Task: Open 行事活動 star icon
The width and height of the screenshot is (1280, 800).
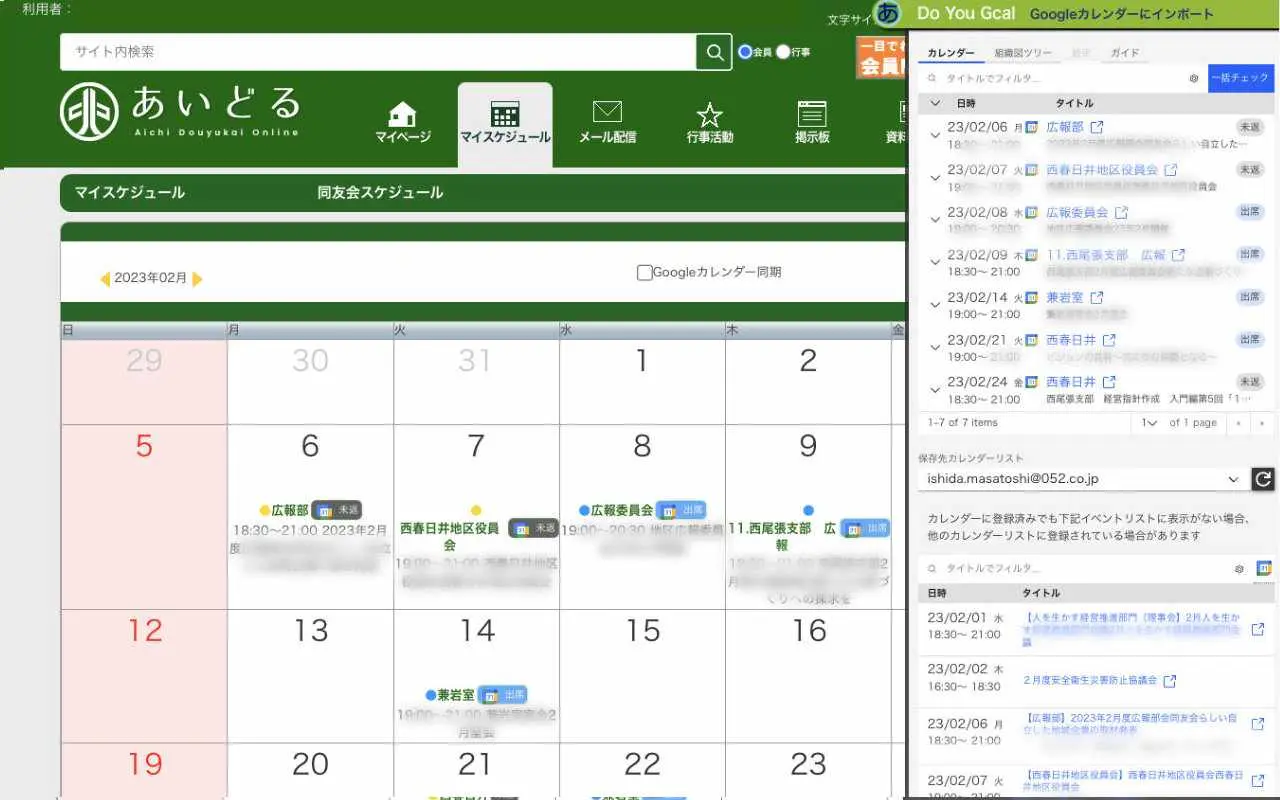Action: tap(709, 115)
